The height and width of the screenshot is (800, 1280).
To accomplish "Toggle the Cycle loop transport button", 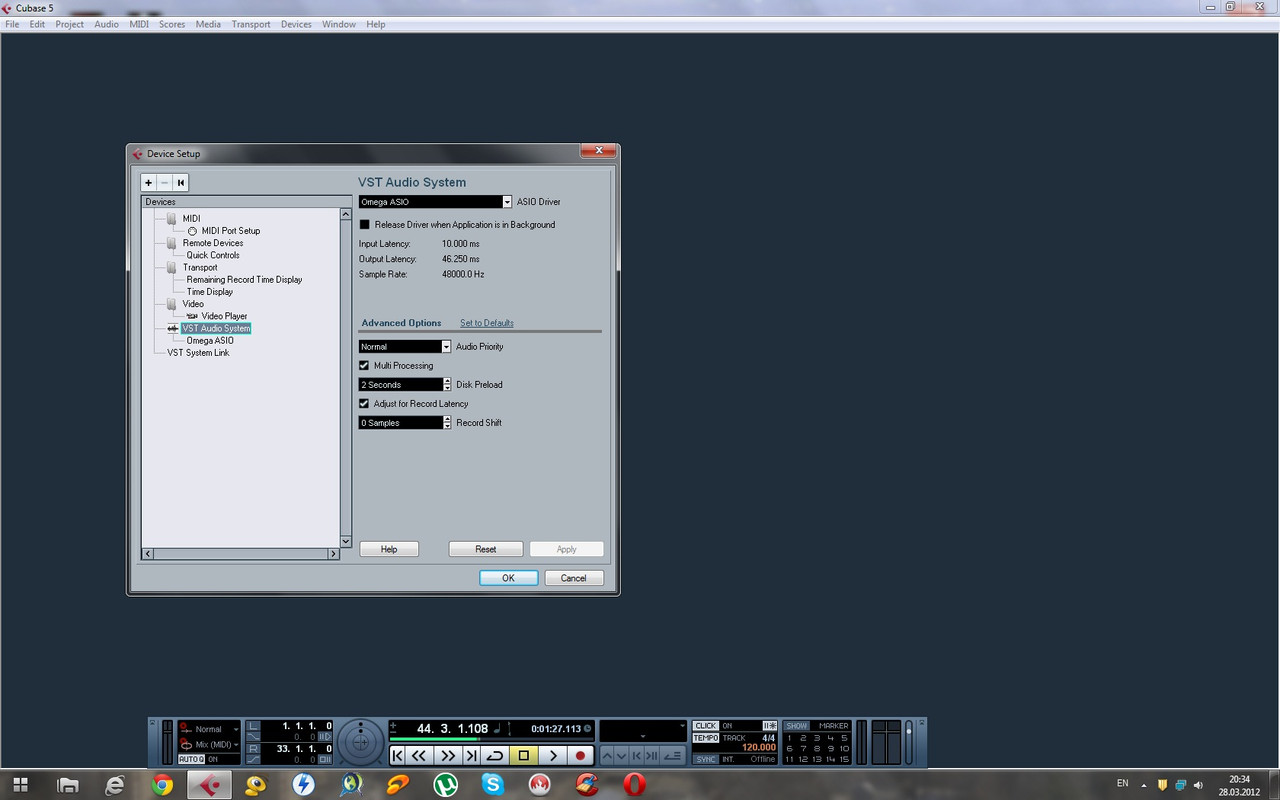I will point(495,756).
